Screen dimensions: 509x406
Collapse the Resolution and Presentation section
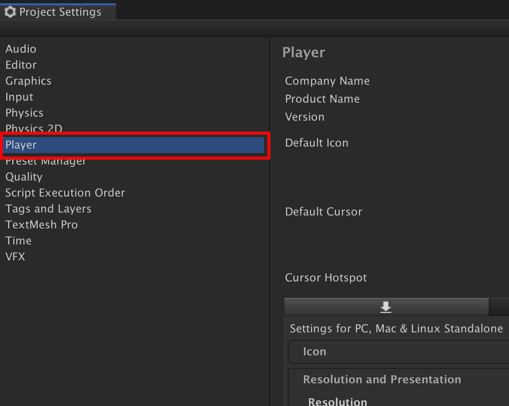point(382,380)
